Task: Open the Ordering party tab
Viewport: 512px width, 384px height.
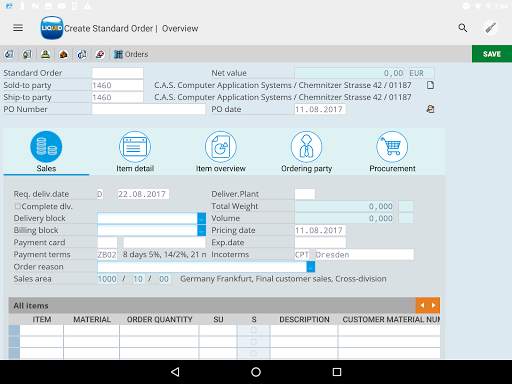Action: (x=306, y=152)
